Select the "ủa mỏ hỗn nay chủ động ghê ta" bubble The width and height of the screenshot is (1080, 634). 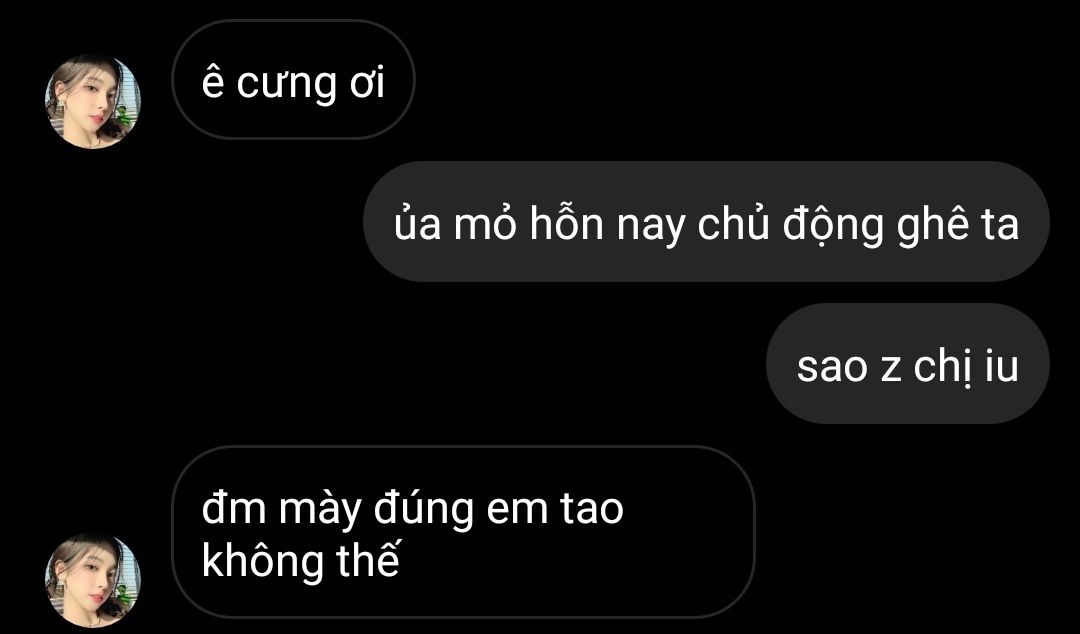point(706,222)
